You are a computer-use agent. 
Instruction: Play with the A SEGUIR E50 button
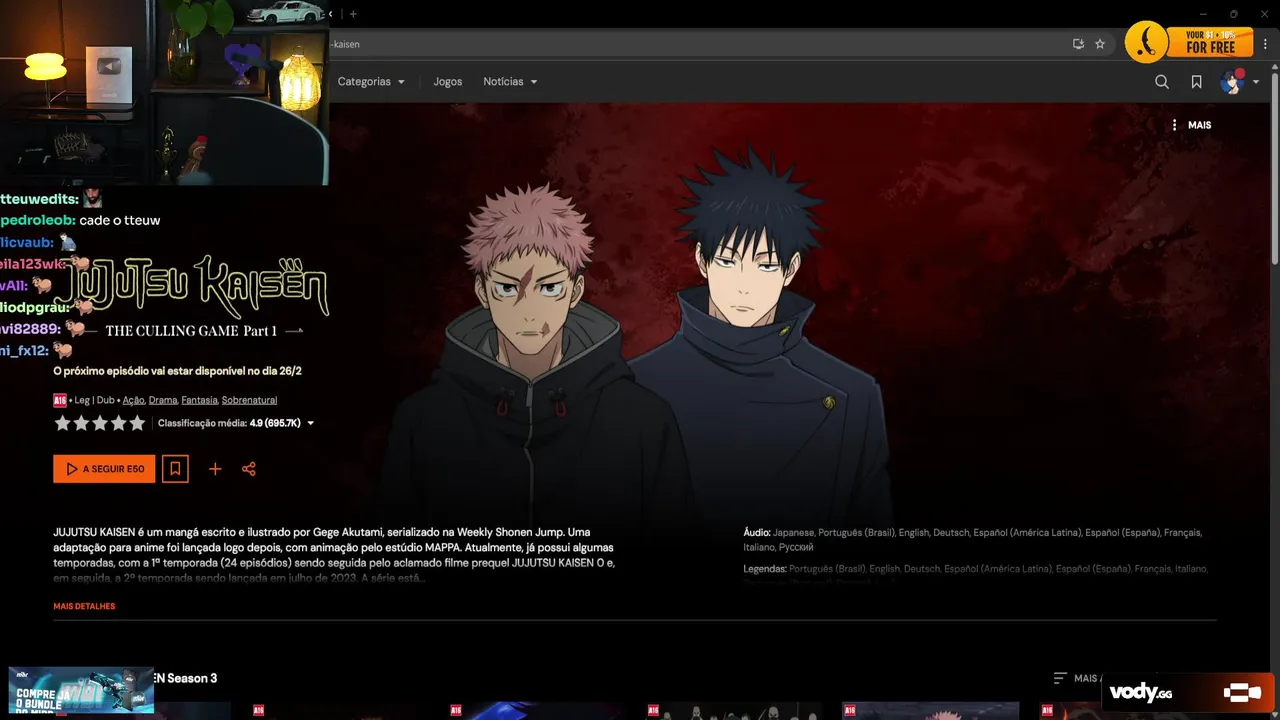(x=104, y=469)
